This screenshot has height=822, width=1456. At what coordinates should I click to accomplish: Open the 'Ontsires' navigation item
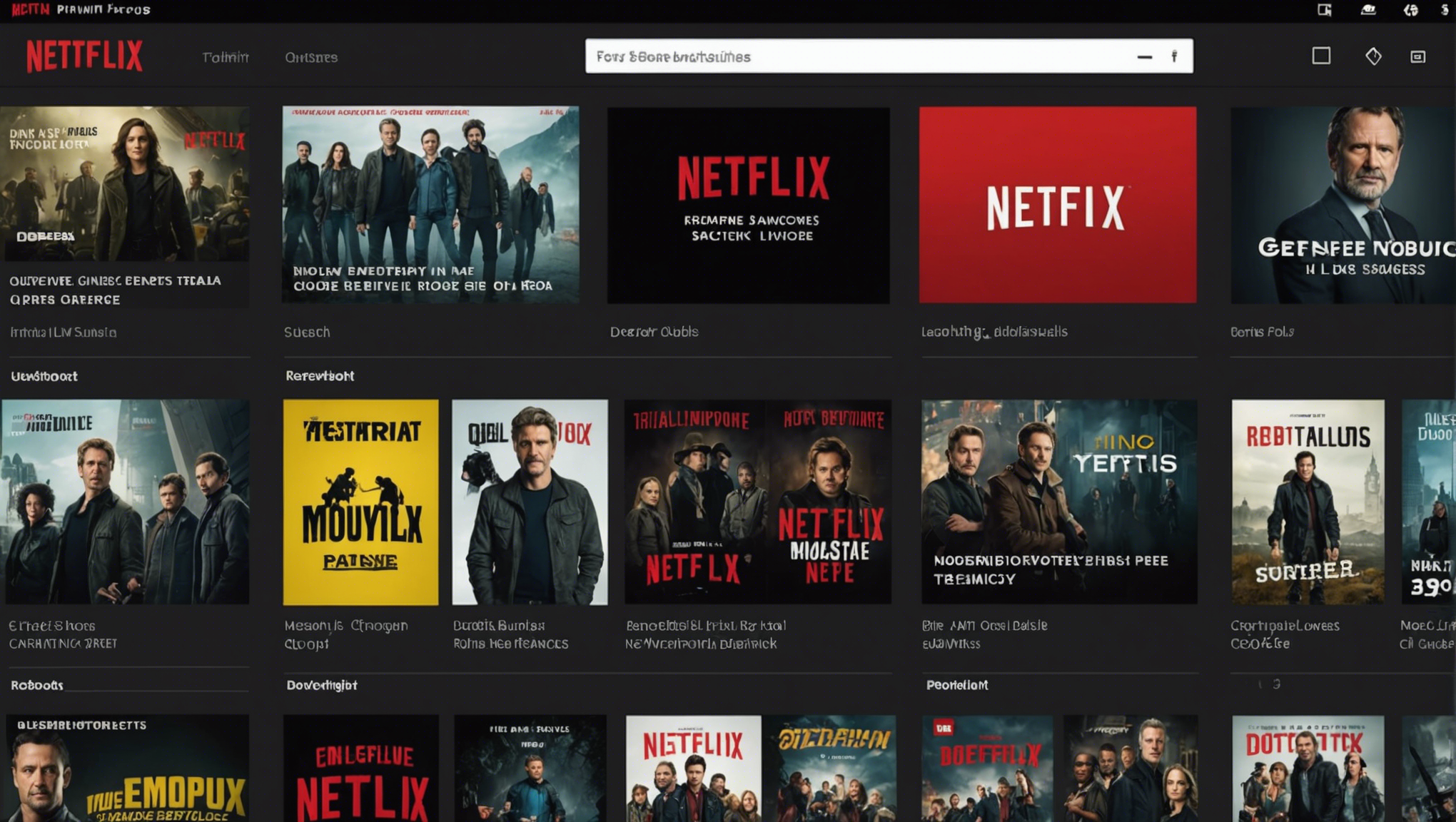[311, 57]
